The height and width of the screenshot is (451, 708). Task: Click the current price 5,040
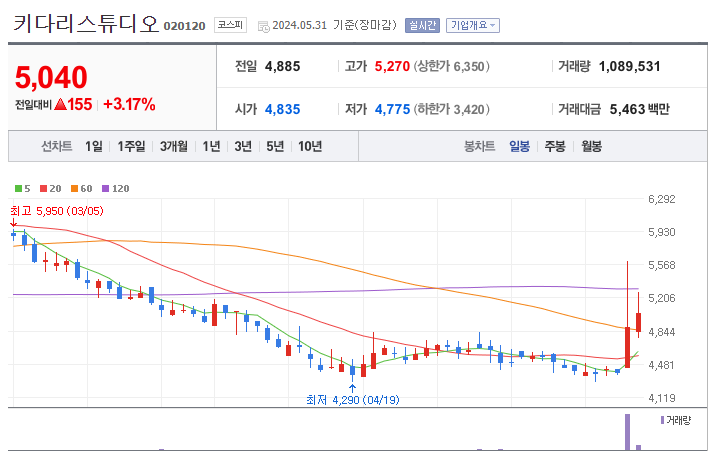coord(51,77)
